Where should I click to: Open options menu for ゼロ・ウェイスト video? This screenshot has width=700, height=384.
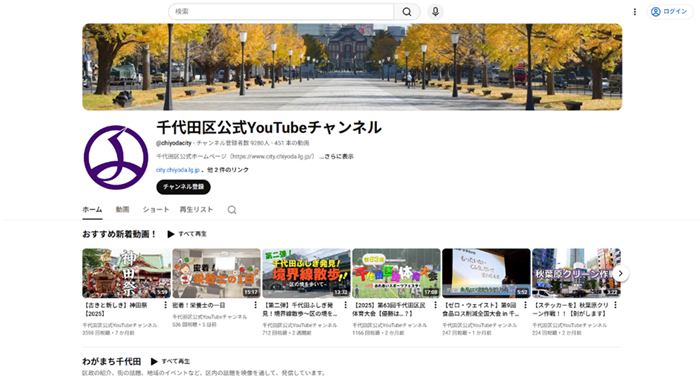click(525, 305)
